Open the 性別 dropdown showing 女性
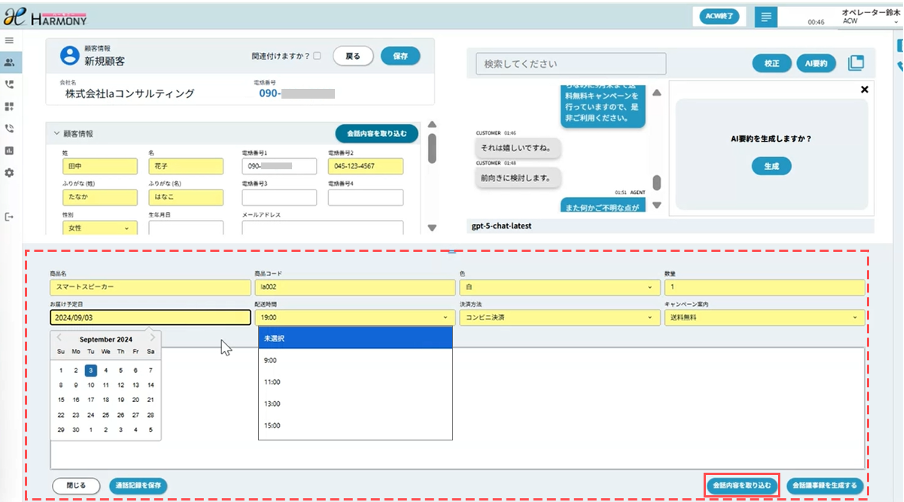This screenshot has width=904, height=502. (100, 228)
